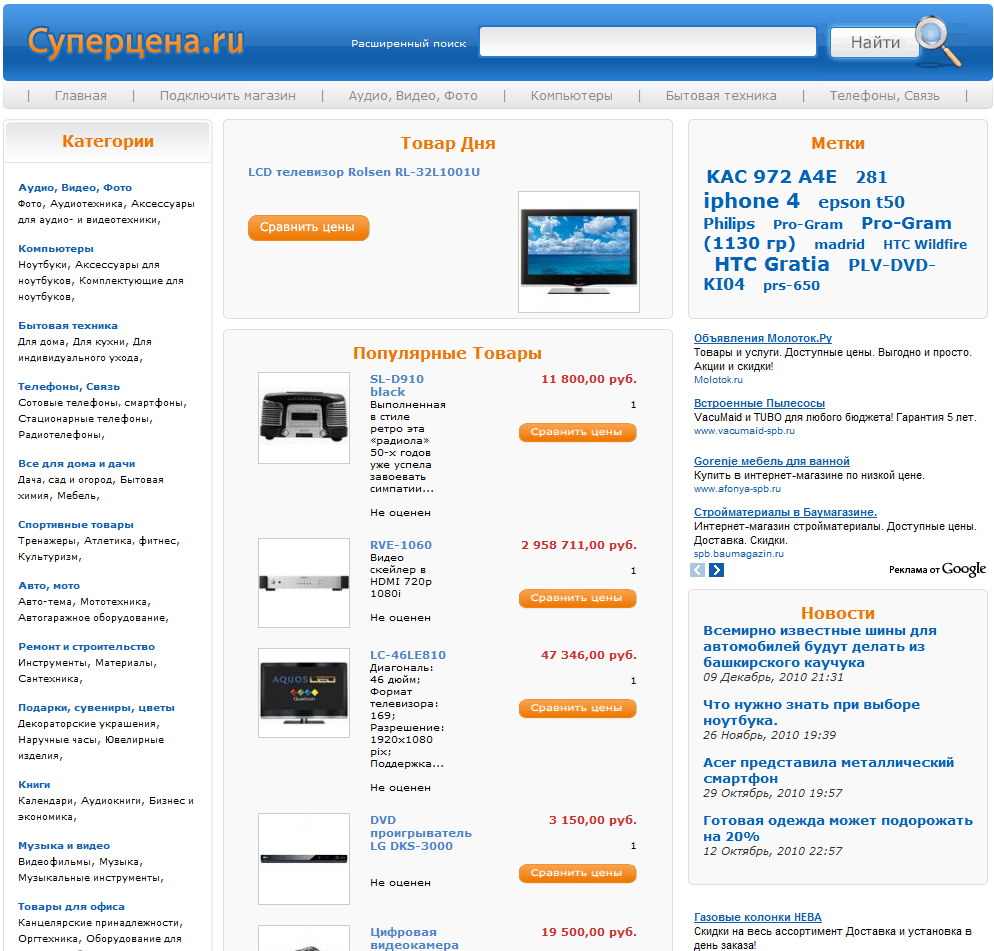The image size is (994, 951).
Task: Click the next ad arrow icon
Action: tap(716, 570)
